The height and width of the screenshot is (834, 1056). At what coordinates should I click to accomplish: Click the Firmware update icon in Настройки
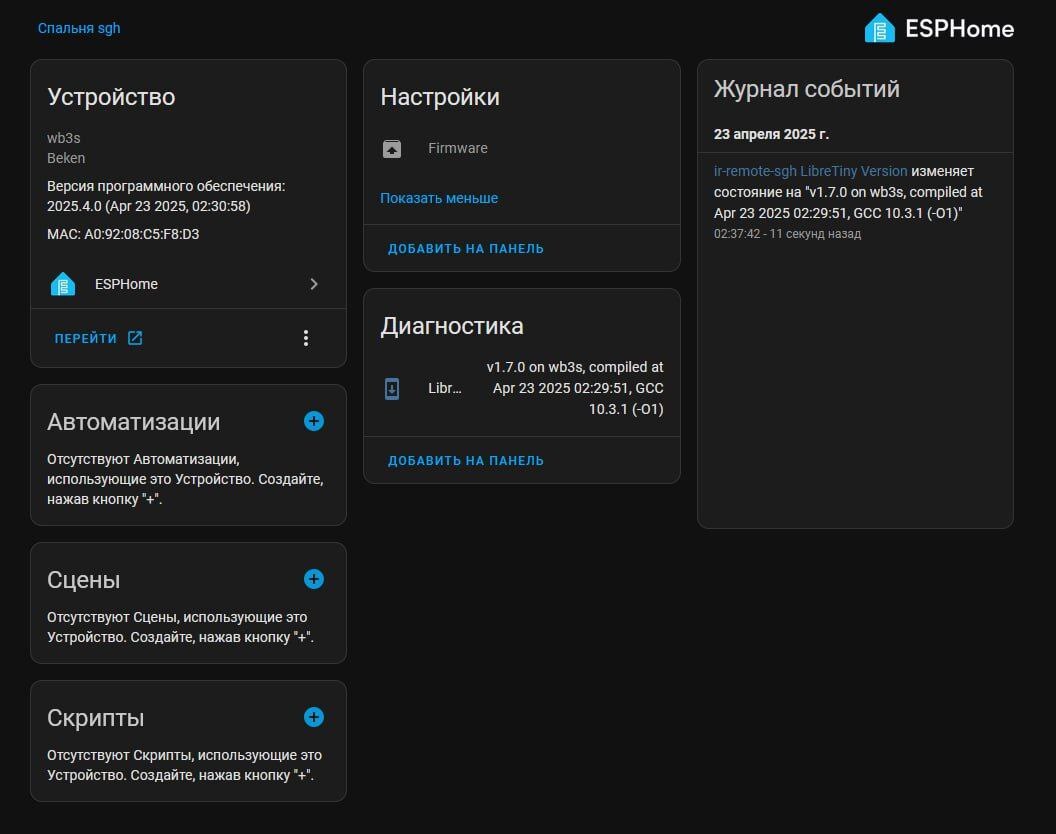click(392, 149)
